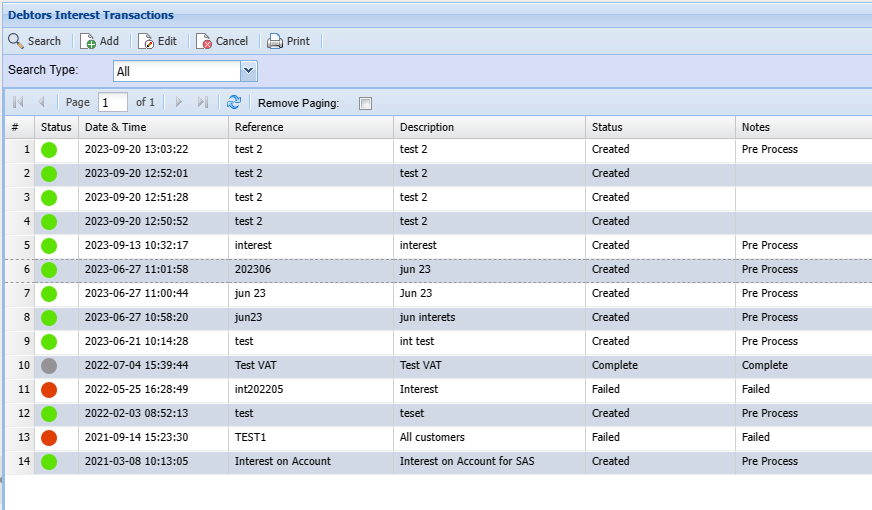The height and width of the screenshot is (510, 872).
Task: Refresh the grid with the reload icon
Action: (234, 102)
